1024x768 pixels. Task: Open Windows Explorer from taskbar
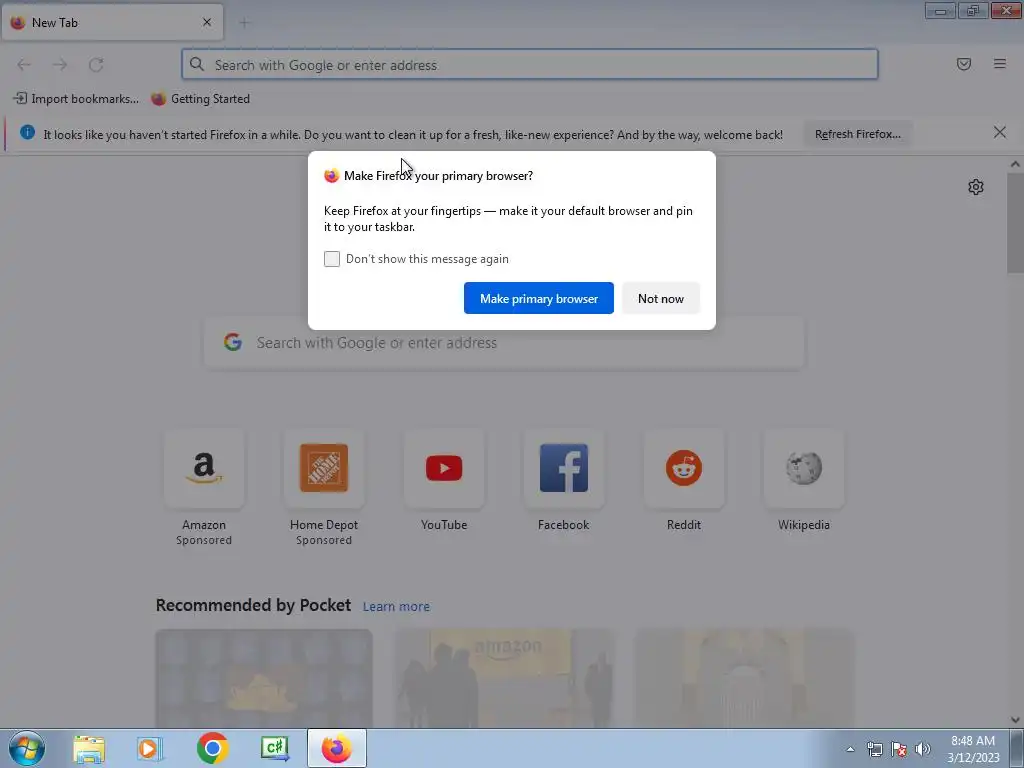(89, 748)
